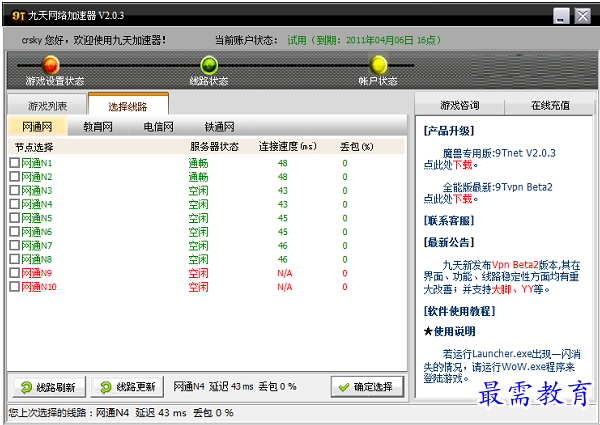Click the green line status light
The image size is (600, 425).
pyautogui.click(x=209, y=65)
